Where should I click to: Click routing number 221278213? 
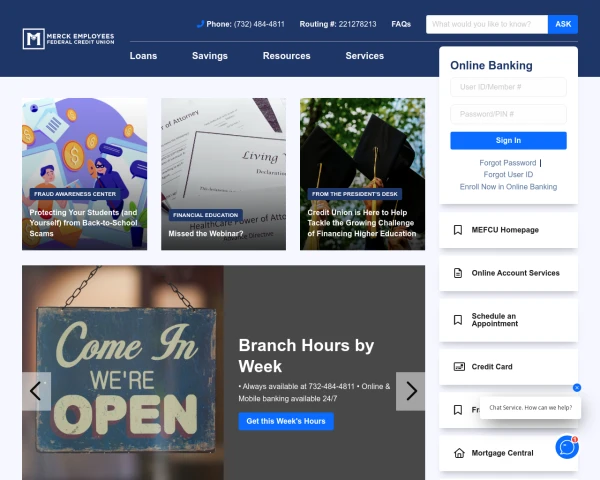click(x=357, y=24)
